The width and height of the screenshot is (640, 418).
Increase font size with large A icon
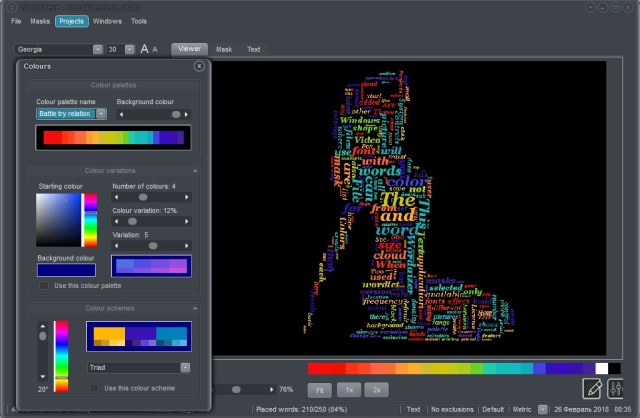(x=144, y=49)
